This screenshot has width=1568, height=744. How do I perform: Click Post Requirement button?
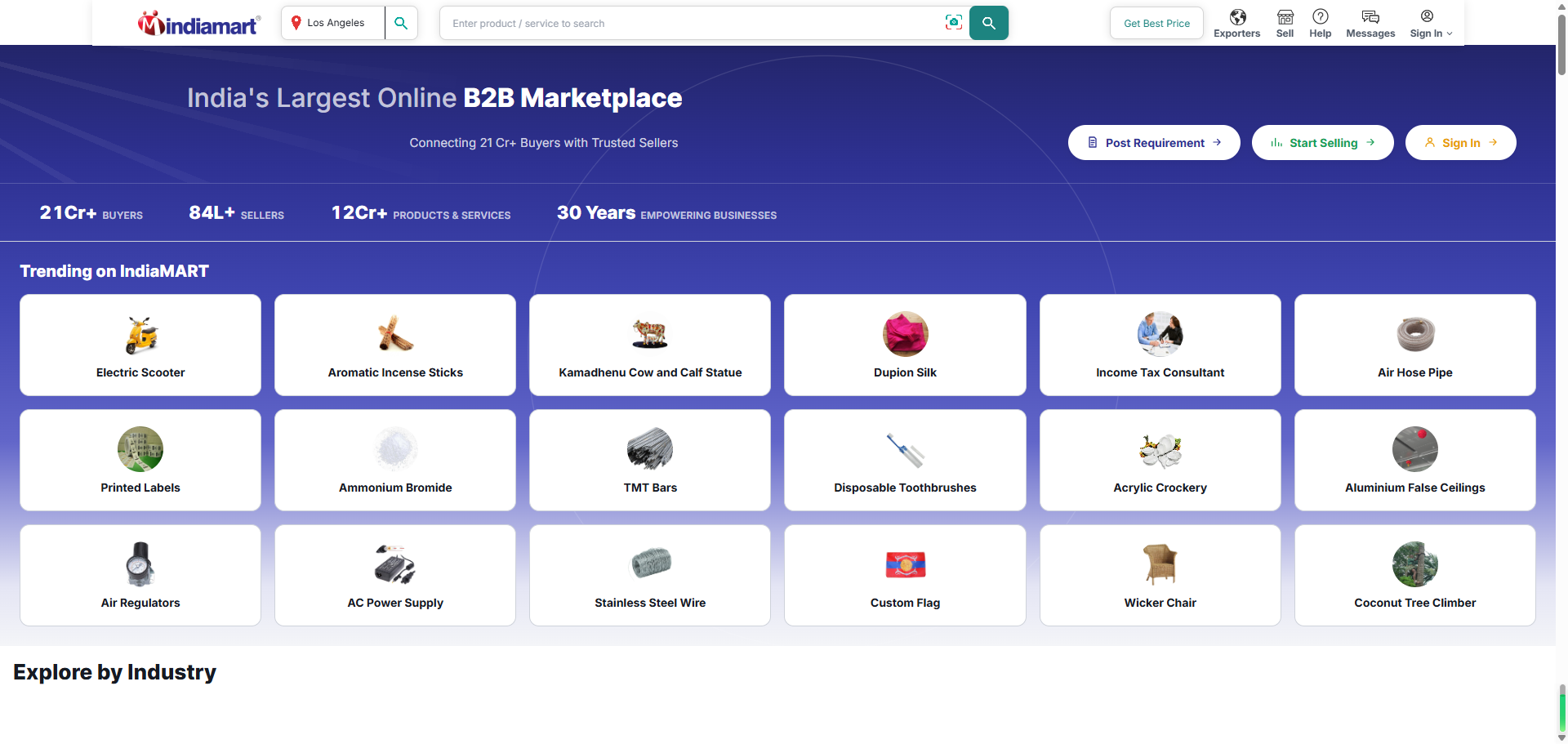pos(1154,143)
